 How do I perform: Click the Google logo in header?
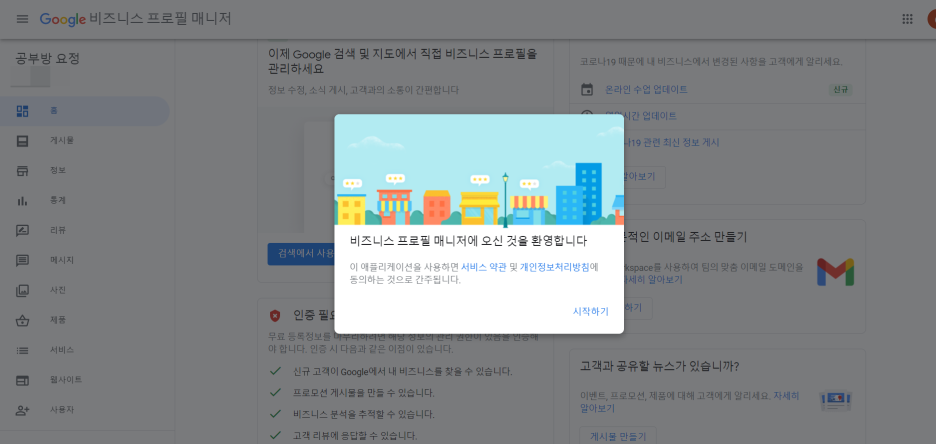(63, 19)
